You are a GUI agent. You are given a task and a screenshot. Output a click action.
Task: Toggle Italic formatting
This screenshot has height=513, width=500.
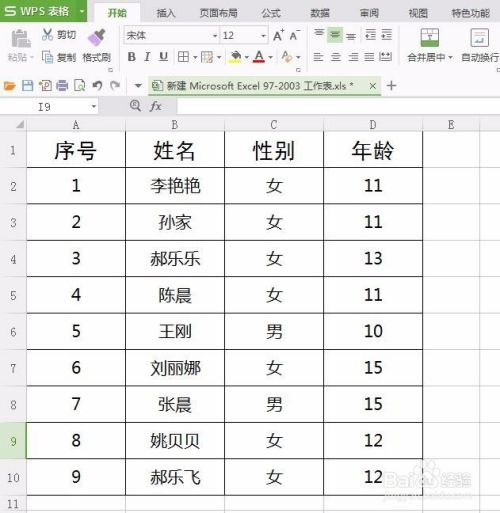[147, 57]
